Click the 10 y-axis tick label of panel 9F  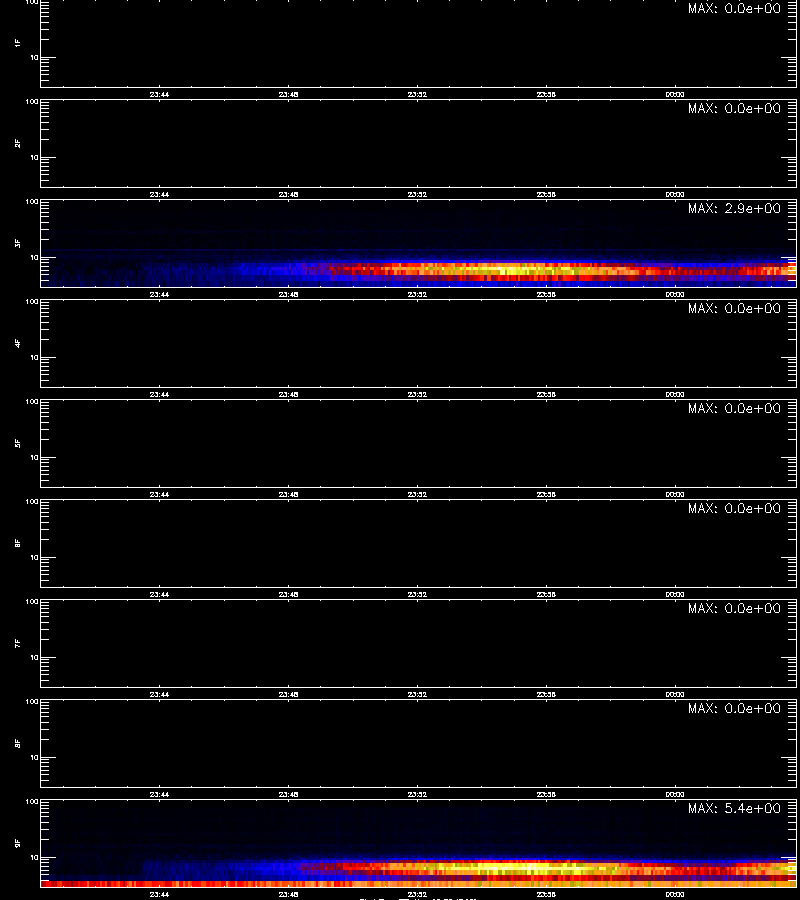34,858
